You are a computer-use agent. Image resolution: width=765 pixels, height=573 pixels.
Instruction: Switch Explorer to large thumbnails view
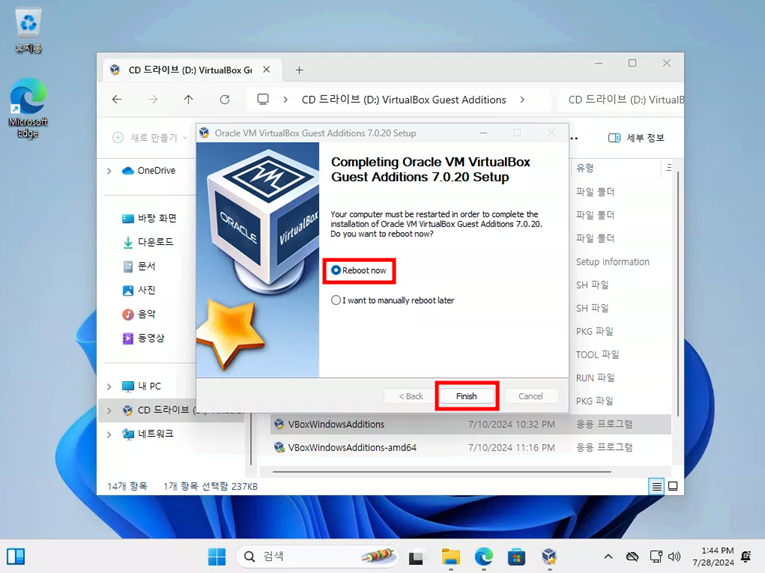click(673, 487)
